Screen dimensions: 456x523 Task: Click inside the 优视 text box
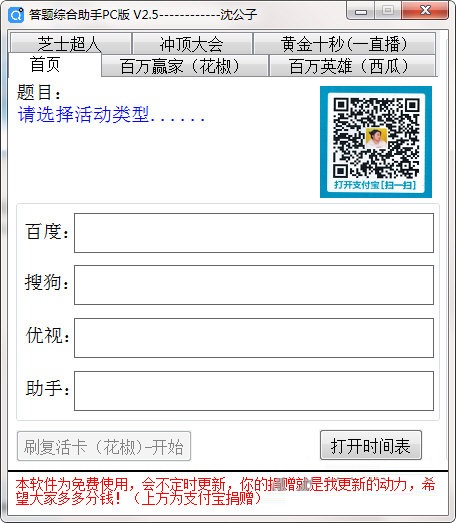tap(254, 338)
